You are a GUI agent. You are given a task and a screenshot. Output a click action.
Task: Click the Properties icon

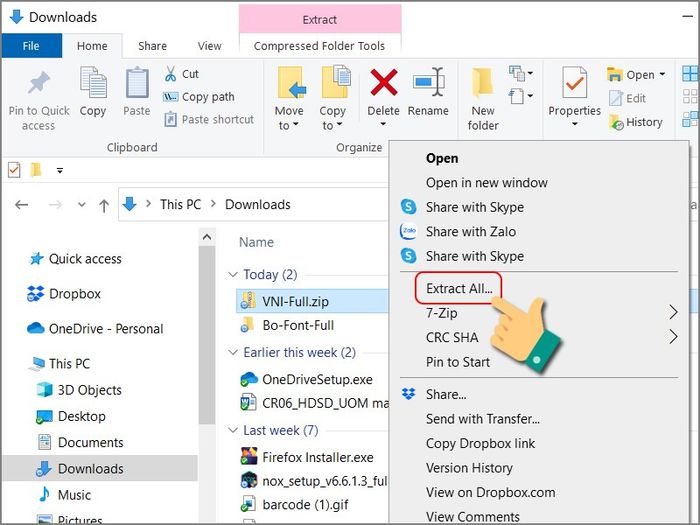click(575, 82)
